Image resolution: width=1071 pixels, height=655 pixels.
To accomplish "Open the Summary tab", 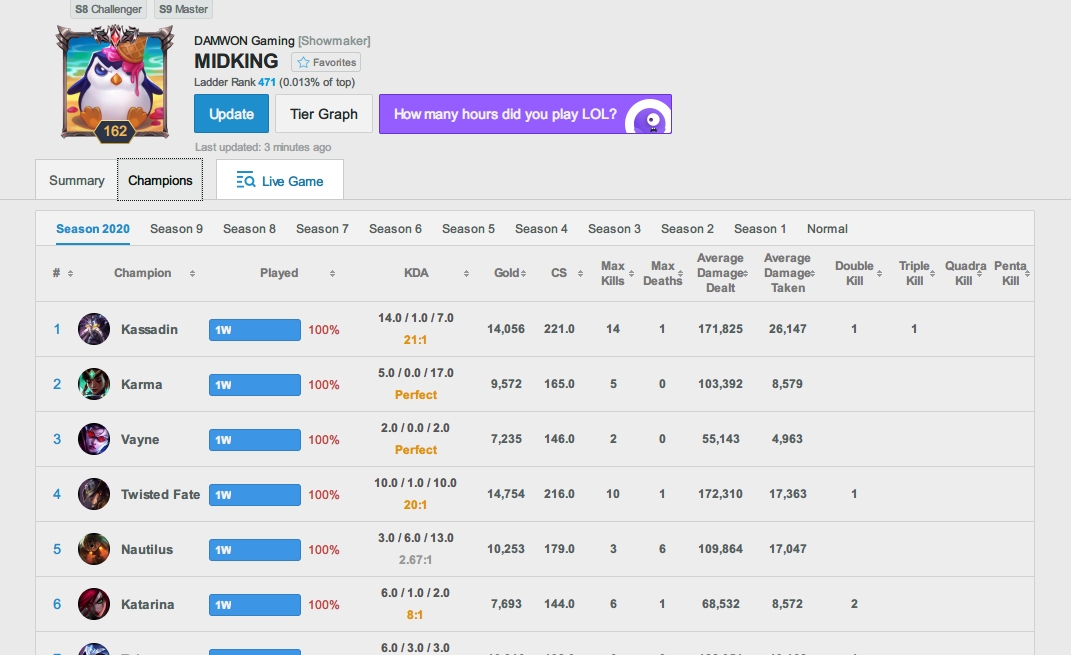I will [x=76, y=180].
